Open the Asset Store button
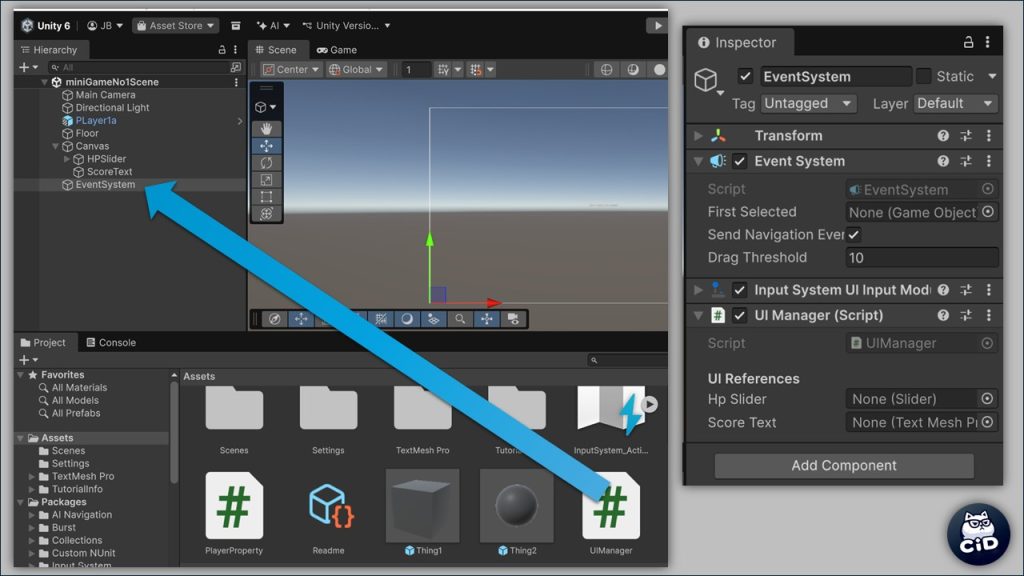This screenshot has width=1024, height=576. pyautogui.click(x=175, y=25)
